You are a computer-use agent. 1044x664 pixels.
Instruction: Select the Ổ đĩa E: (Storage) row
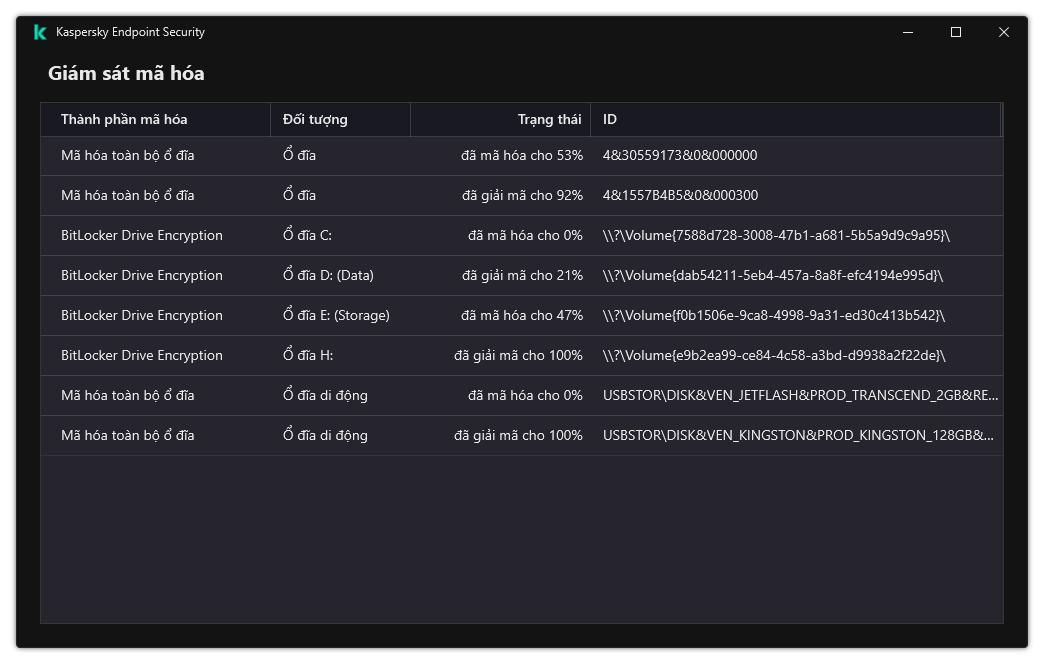336,315
